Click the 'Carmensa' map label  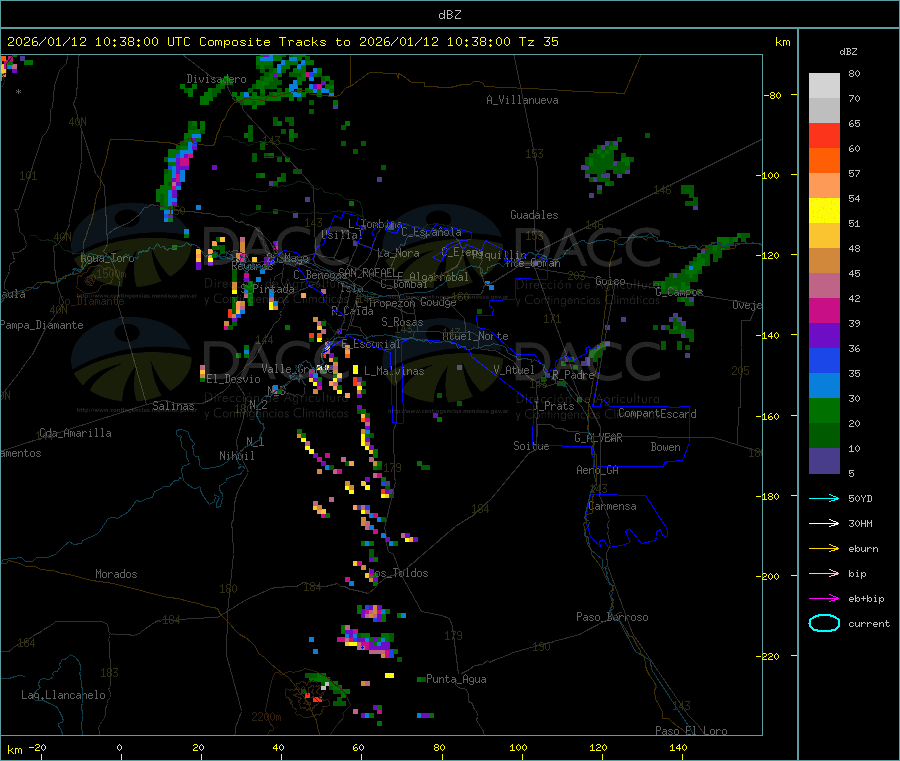pyautogui.click(x=612, y=506)
